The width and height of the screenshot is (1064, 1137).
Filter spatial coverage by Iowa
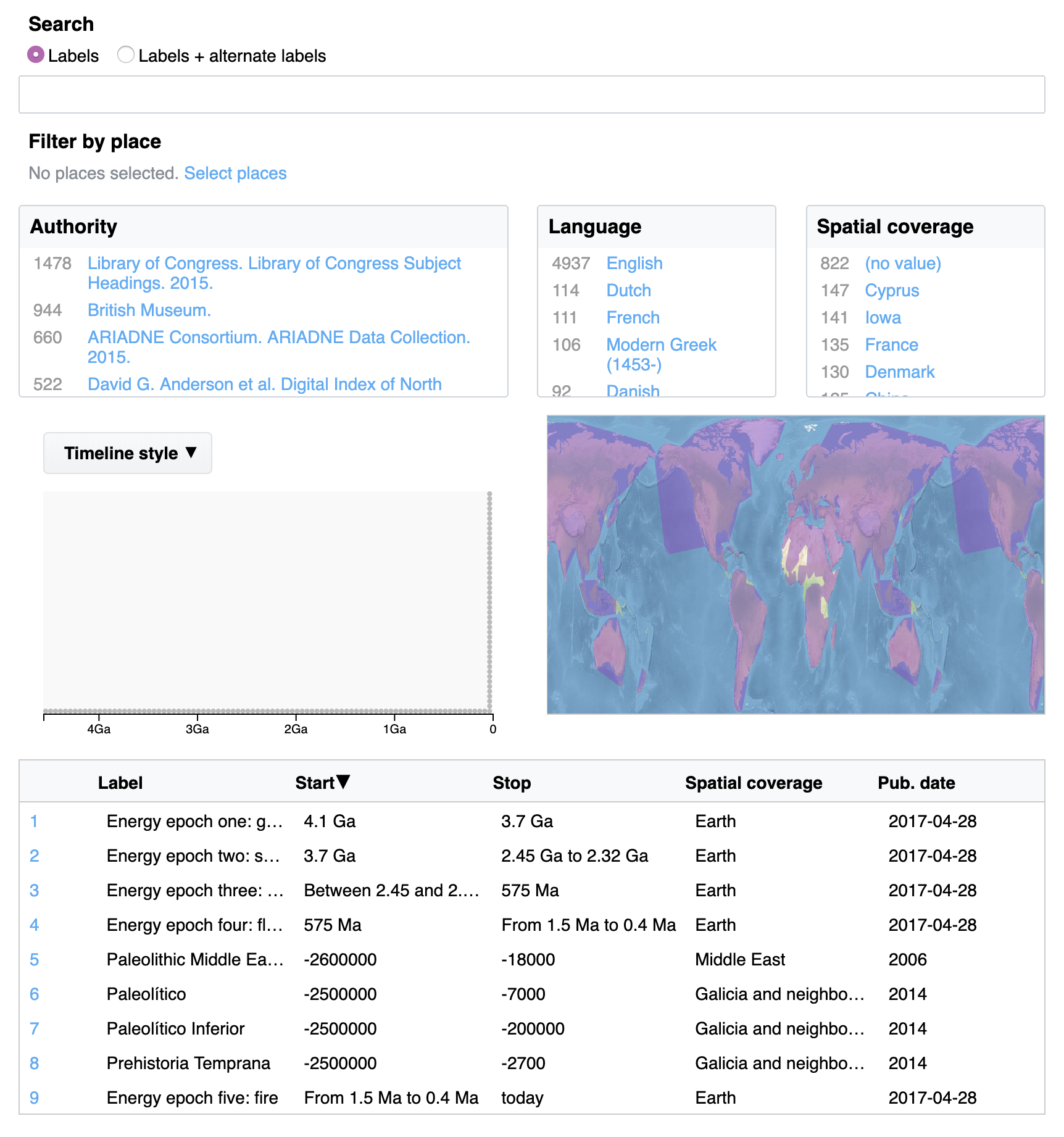(x=883, y=318)
